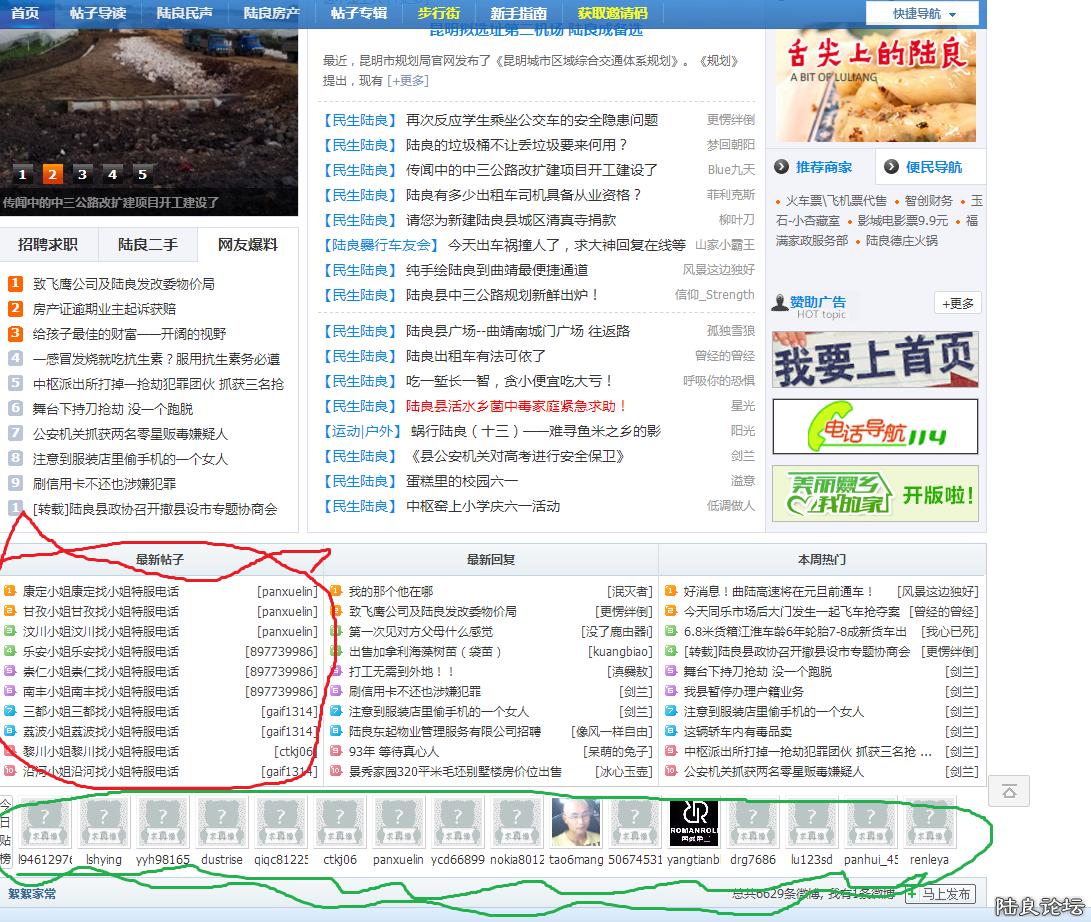Image resolution: width=1091 pixels, height=922 pixels.
Task: Expand article with [+更多] link
Action: click(408, 80)
